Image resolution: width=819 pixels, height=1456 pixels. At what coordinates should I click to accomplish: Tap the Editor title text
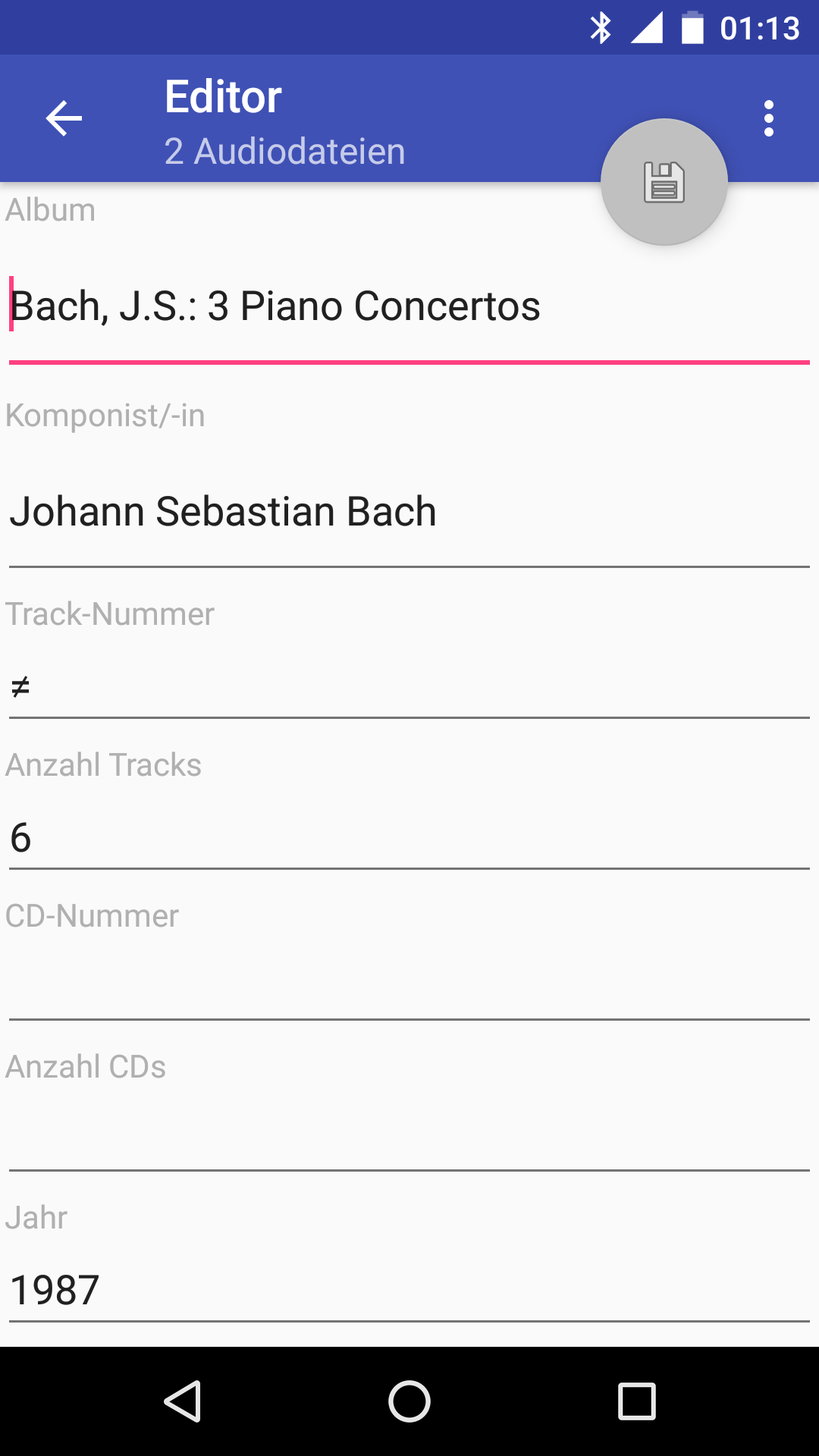224,97
